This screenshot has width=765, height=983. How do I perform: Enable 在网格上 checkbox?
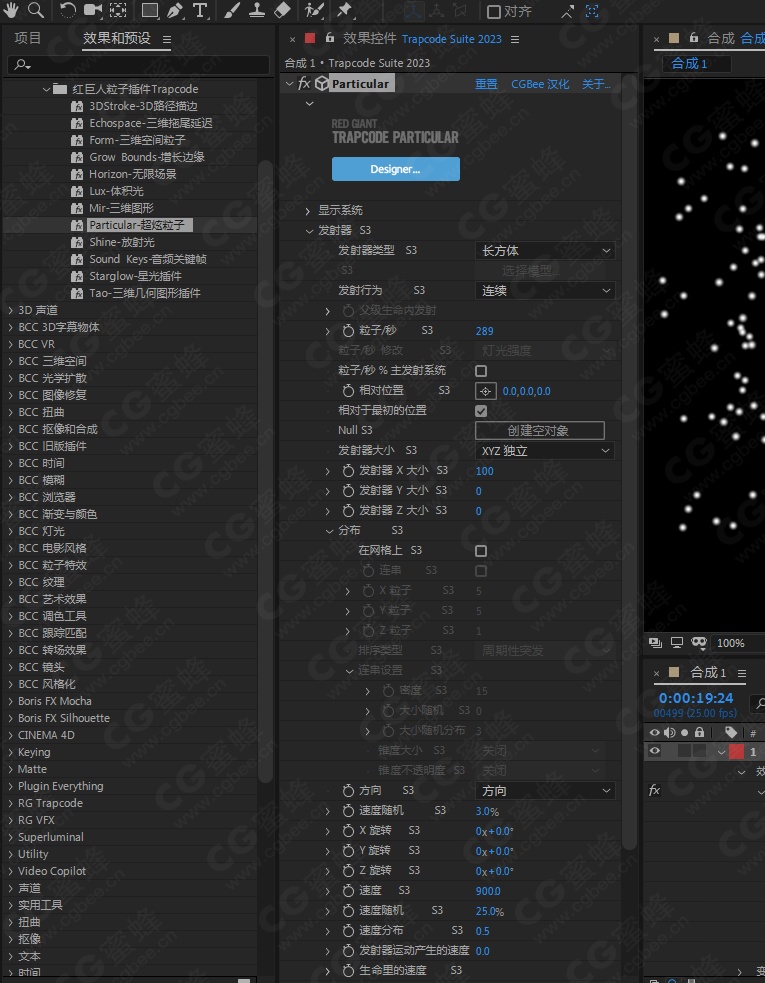[x=481, y=551]
